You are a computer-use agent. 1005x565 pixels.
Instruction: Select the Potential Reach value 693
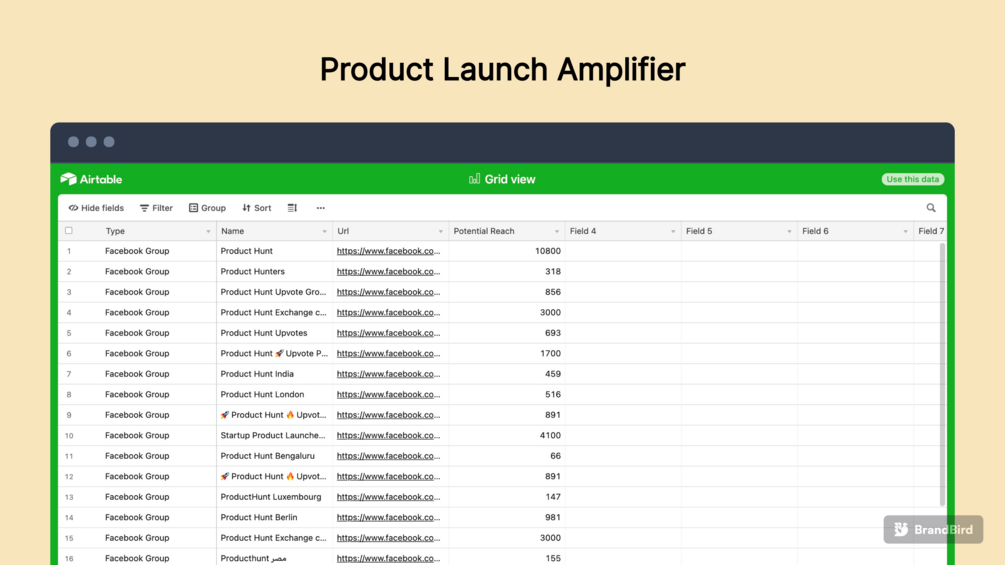(x=506, y=333)
